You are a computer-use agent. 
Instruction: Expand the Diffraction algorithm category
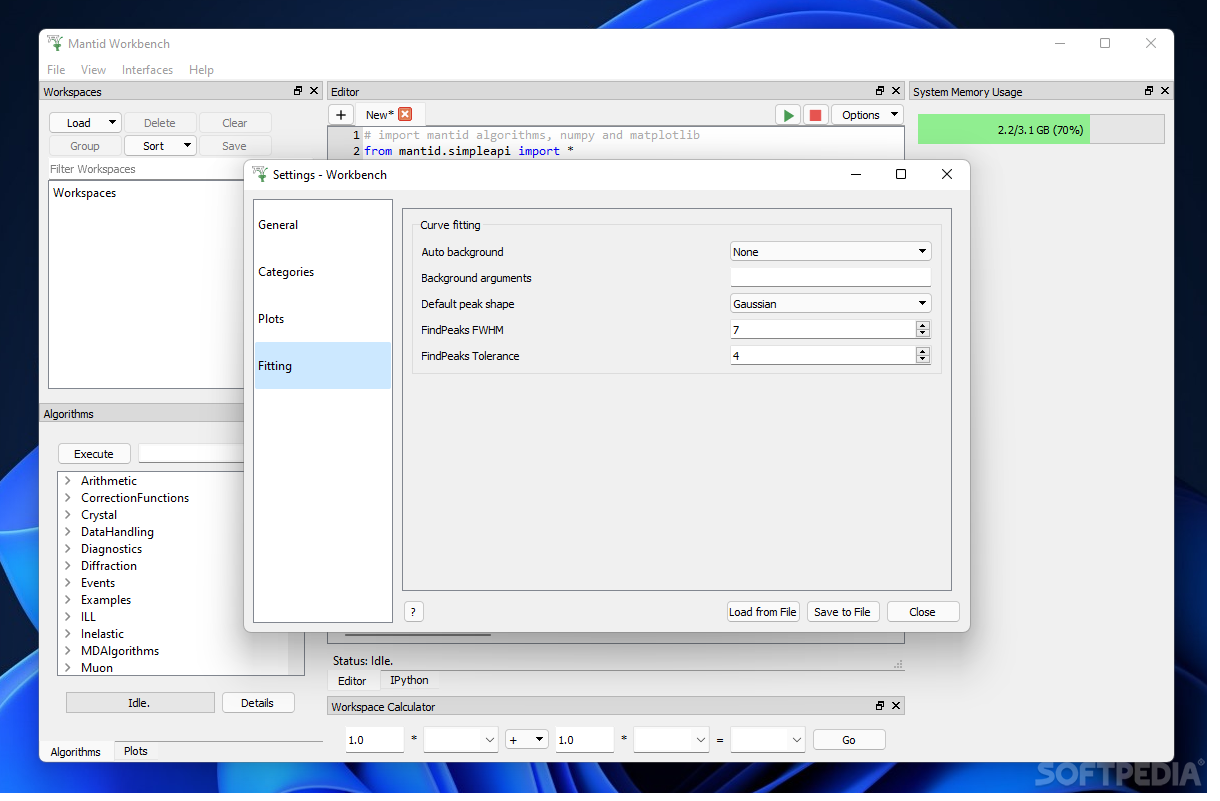(68, 566)
